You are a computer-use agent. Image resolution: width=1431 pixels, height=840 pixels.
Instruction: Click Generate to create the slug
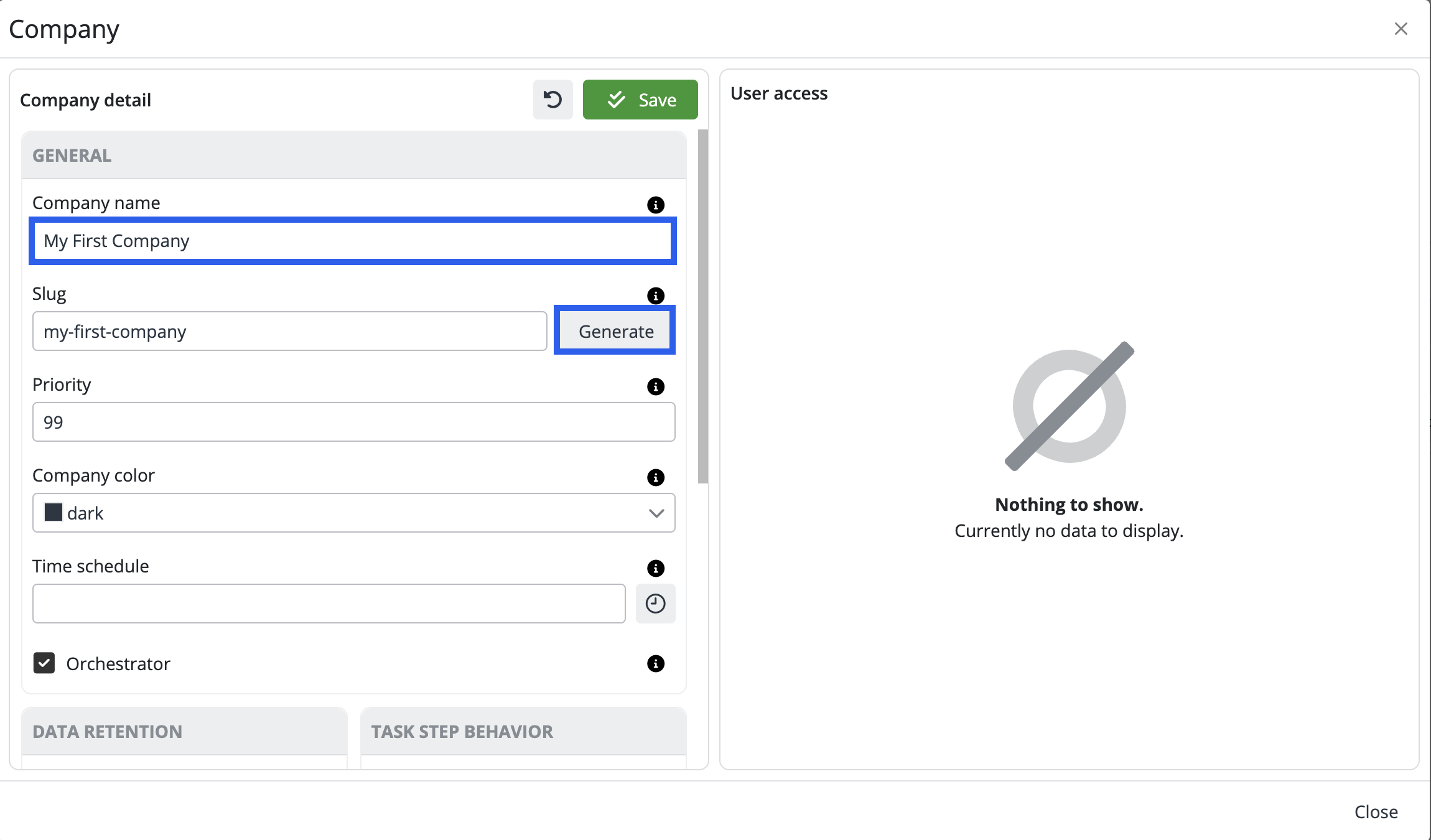click(x=615, y=331)
